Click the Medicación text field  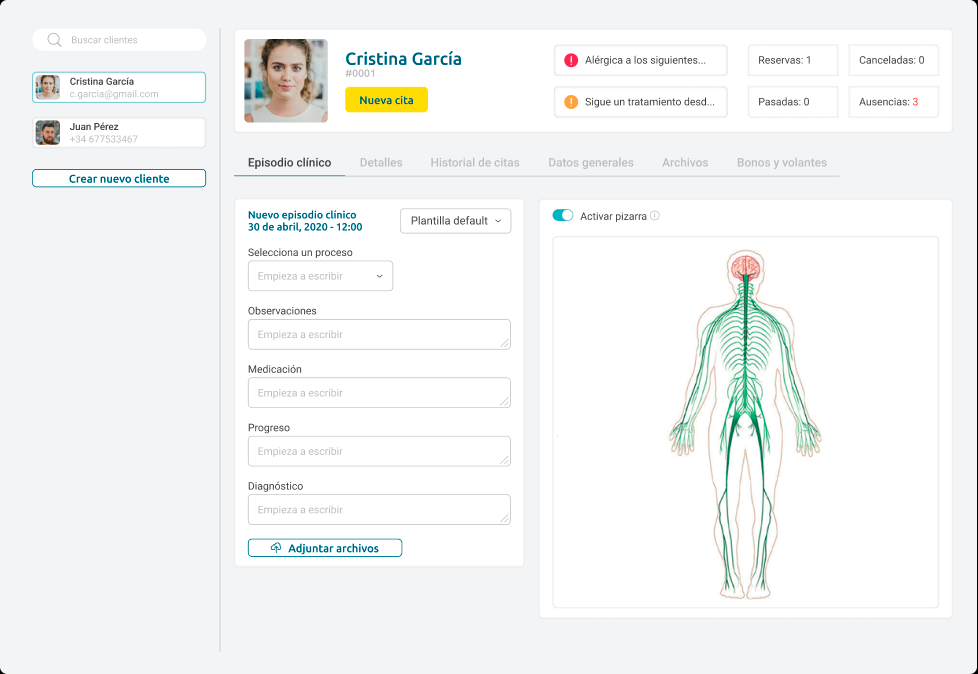click(379, 393)
